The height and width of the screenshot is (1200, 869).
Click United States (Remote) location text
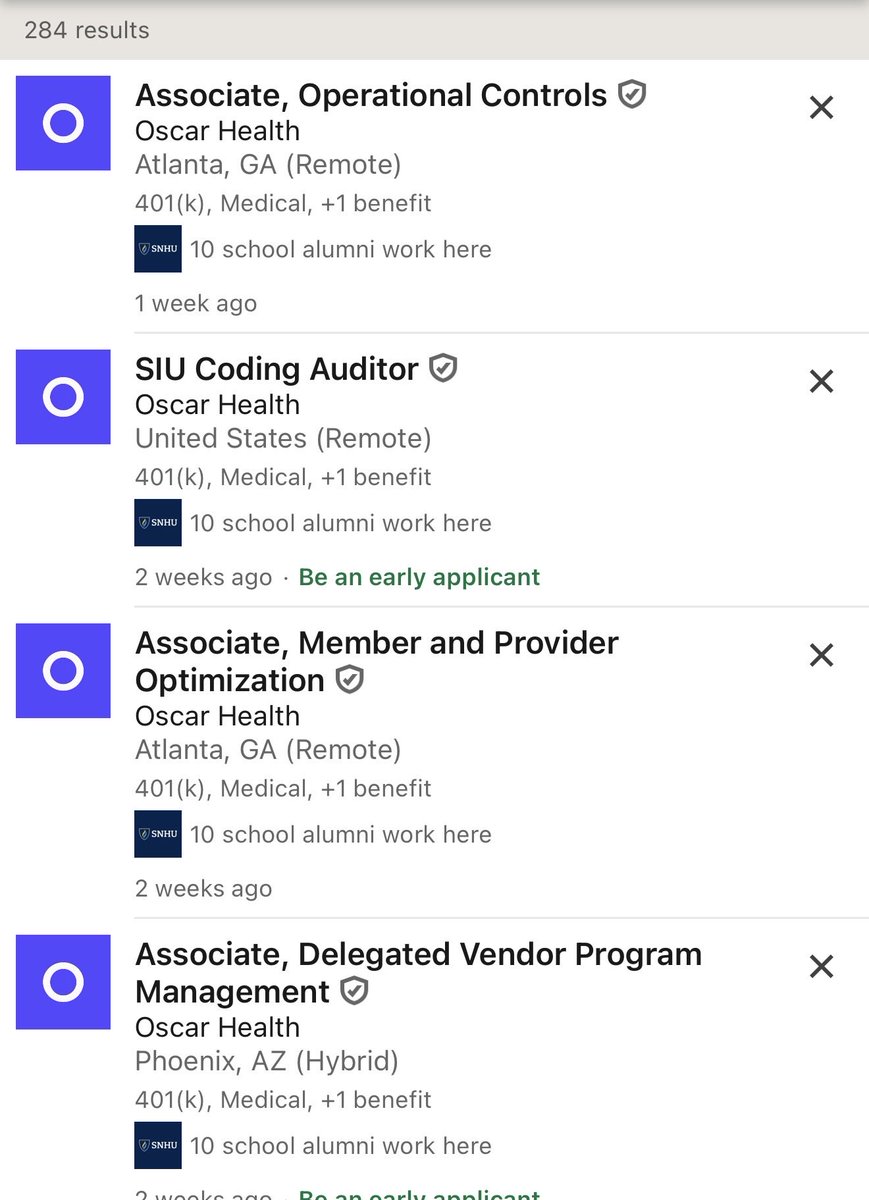tap(283, 438)
